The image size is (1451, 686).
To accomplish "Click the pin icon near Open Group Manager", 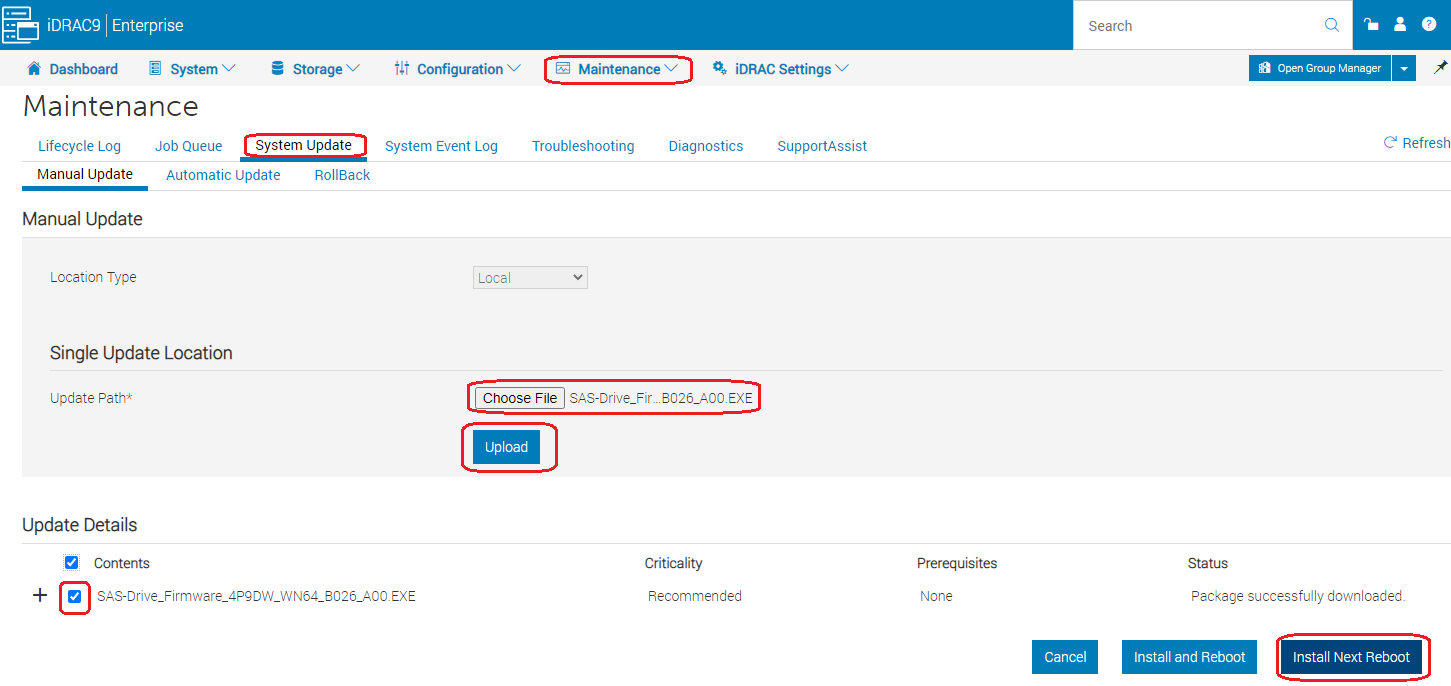I will click(x=1441, y=68).
